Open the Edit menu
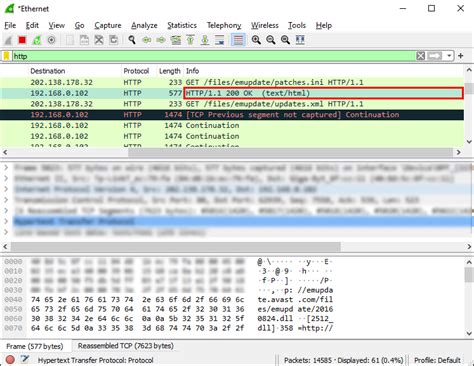The image size is (474, 366). 32,26
